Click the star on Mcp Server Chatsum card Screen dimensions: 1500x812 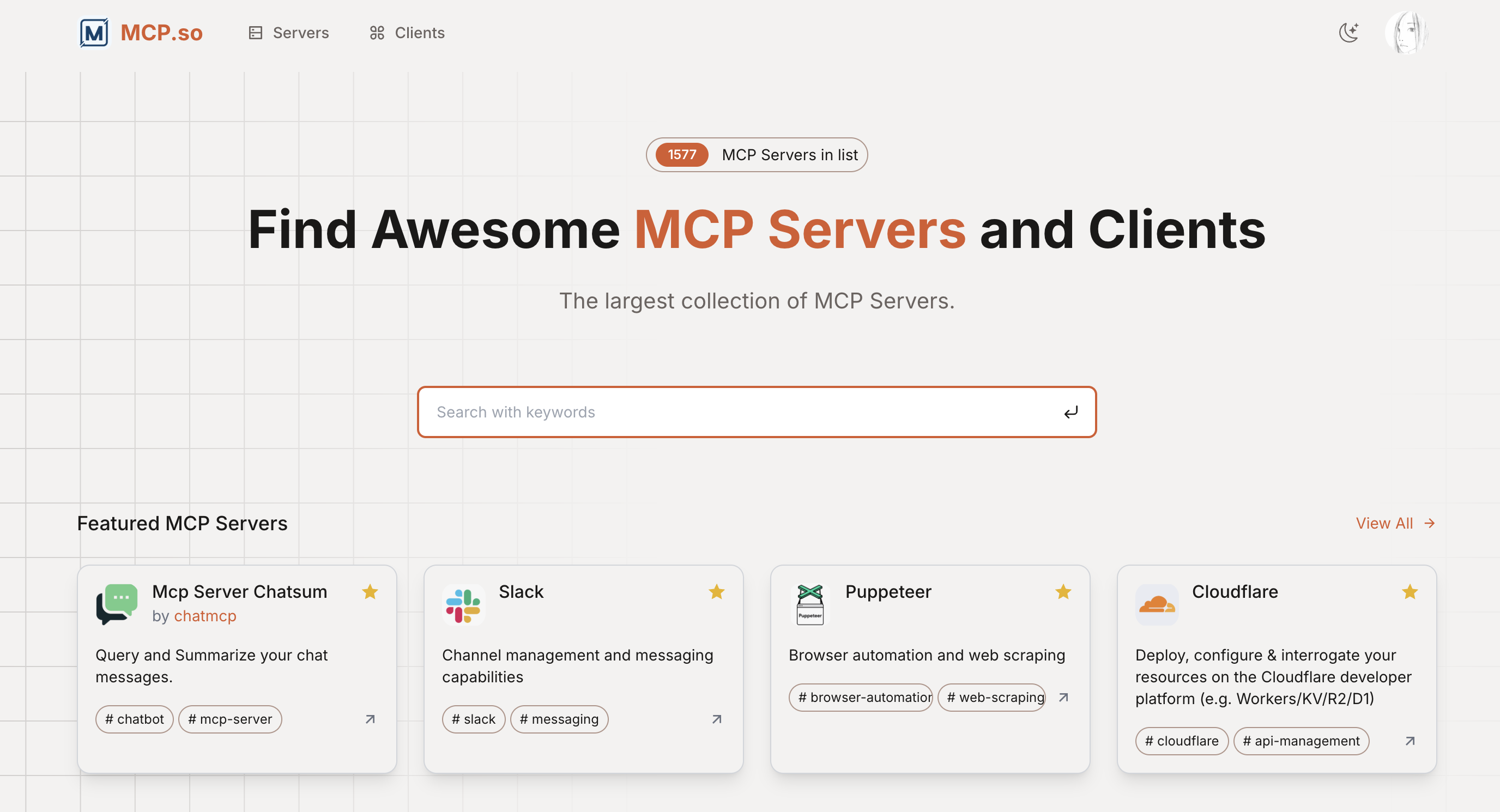pyautogui.click(x=370, y=592)
